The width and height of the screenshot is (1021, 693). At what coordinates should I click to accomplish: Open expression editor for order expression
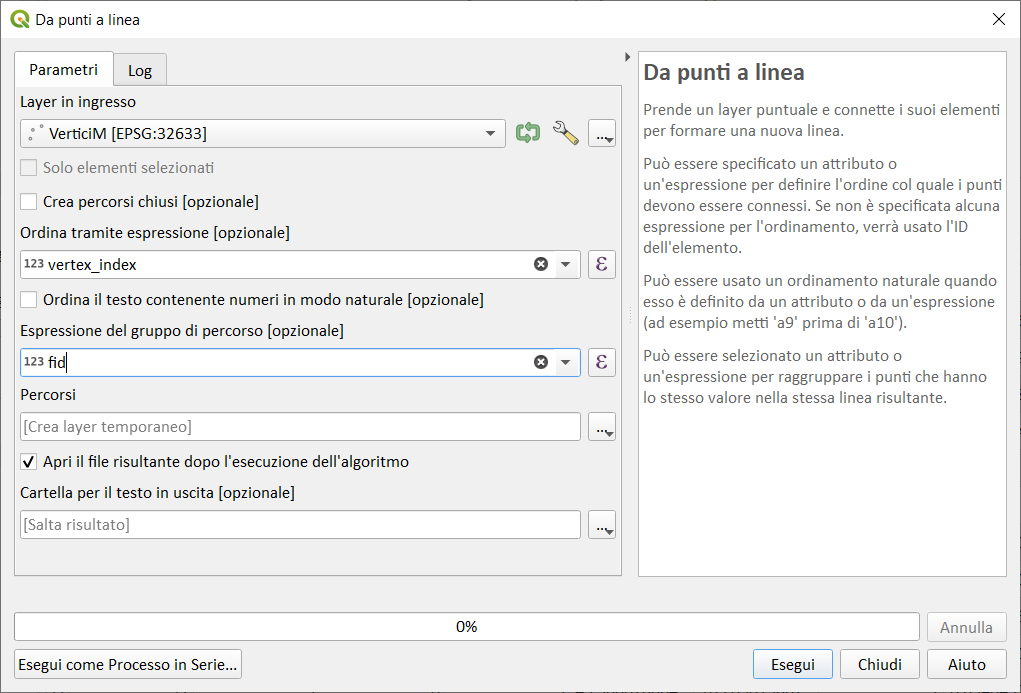(602, 264)
